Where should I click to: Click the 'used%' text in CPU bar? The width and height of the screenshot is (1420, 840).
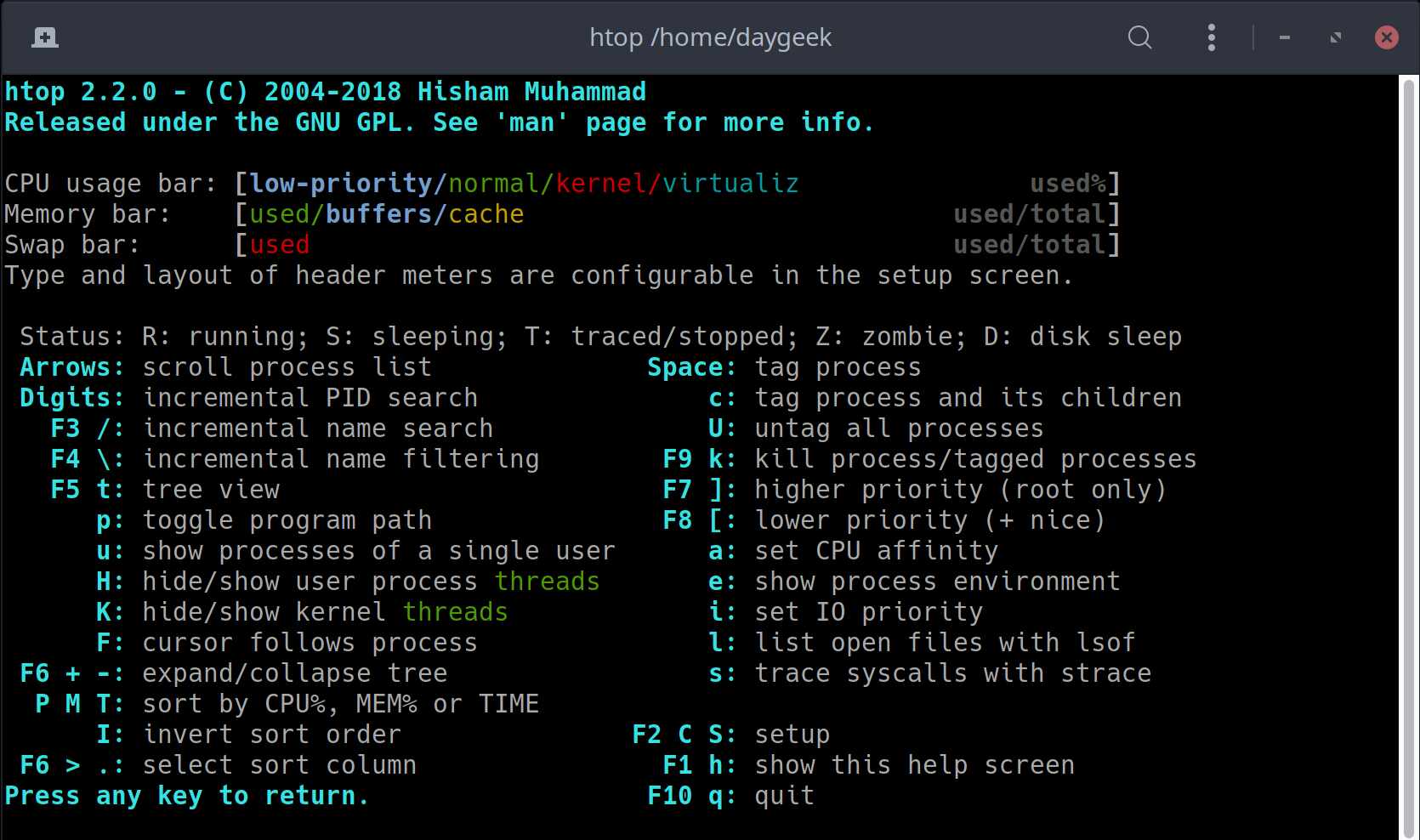point(1068,184)
